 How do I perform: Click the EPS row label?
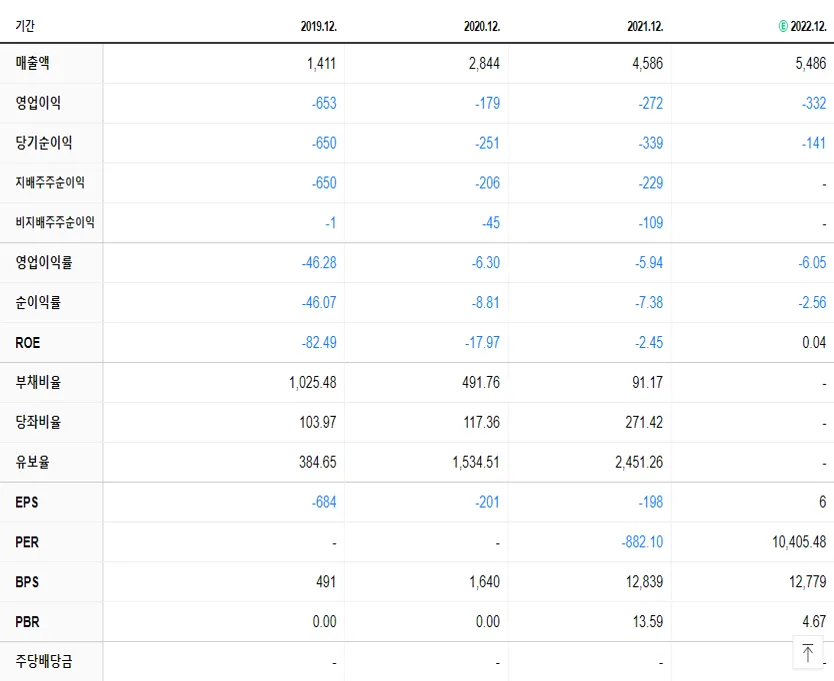pos(27,502)
